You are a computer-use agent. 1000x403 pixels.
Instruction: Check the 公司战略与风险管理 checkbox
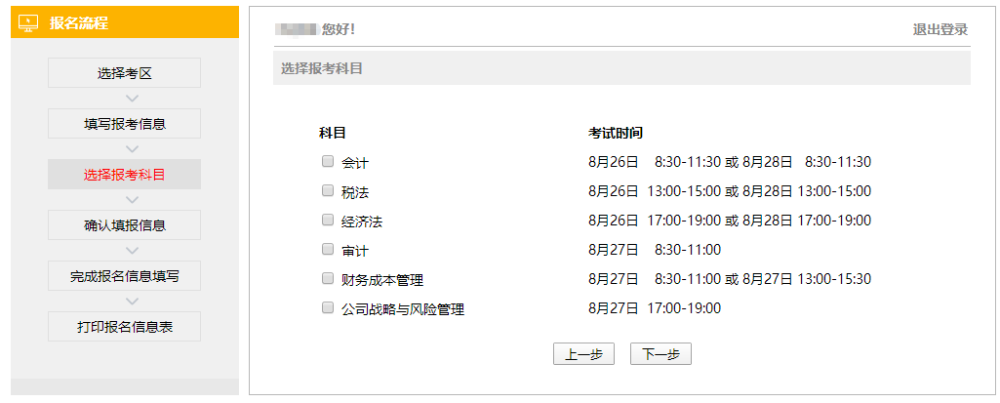(x=327, y=308)
